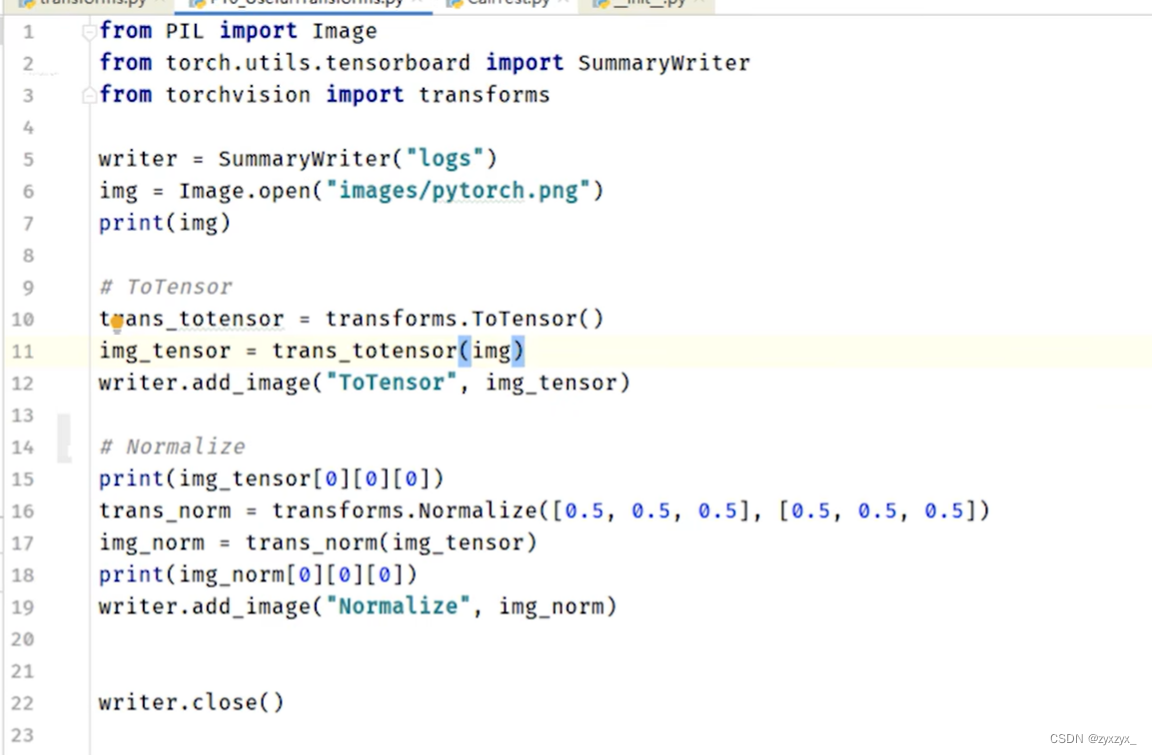Click 'transforms' at end of line 3
The width and height of the screenshot is (1152, 755).
(x=484, y=95)
